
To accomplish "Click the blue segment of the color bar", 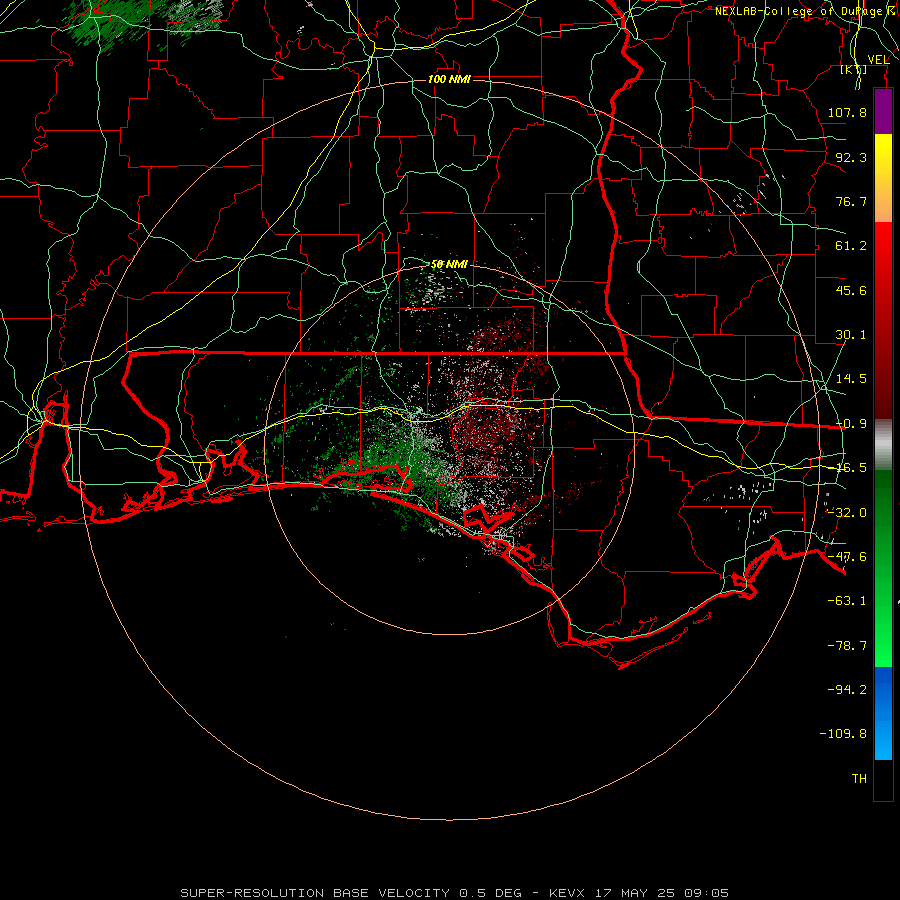I will 883,713.
